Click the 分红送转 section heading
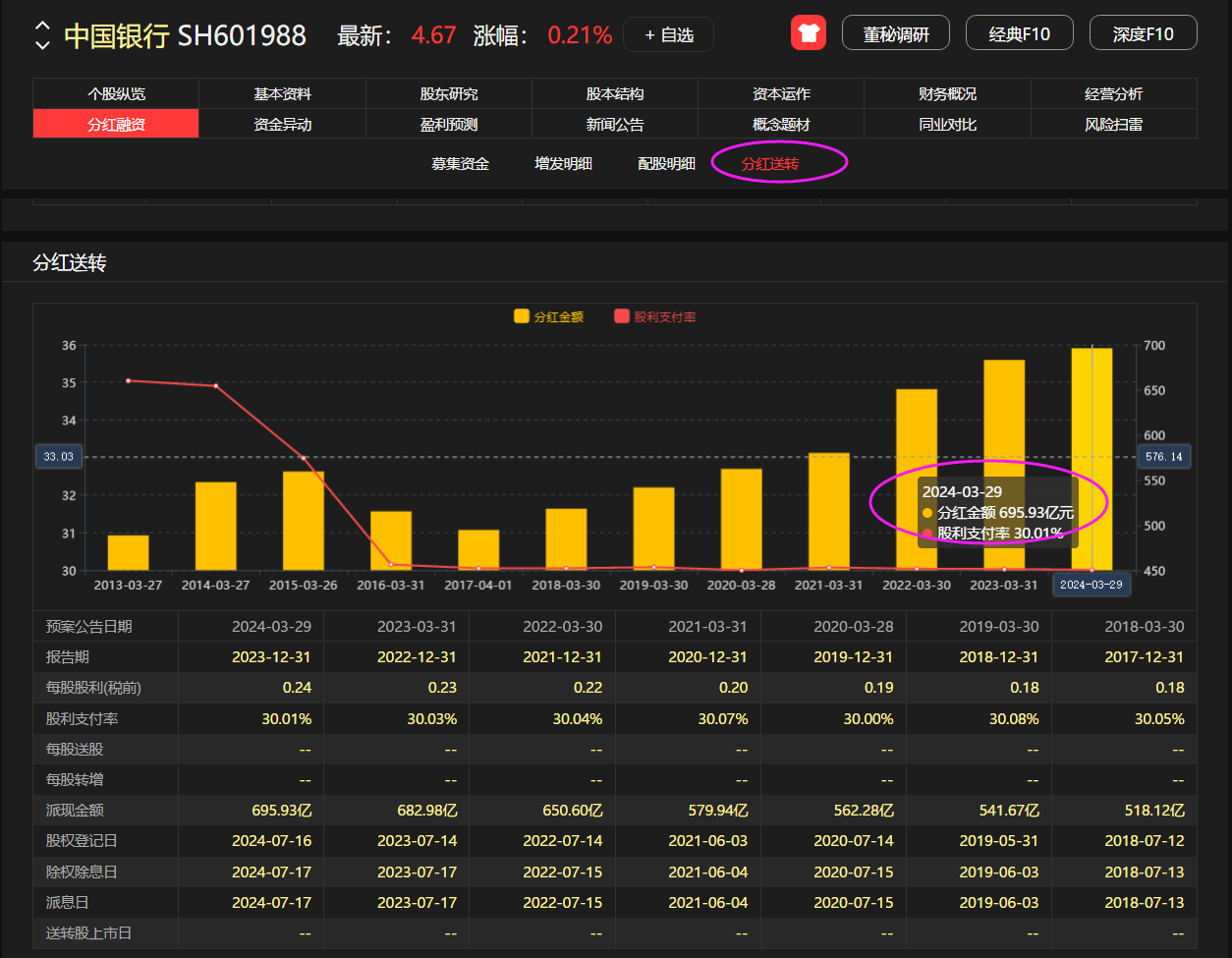 (70, 262)
